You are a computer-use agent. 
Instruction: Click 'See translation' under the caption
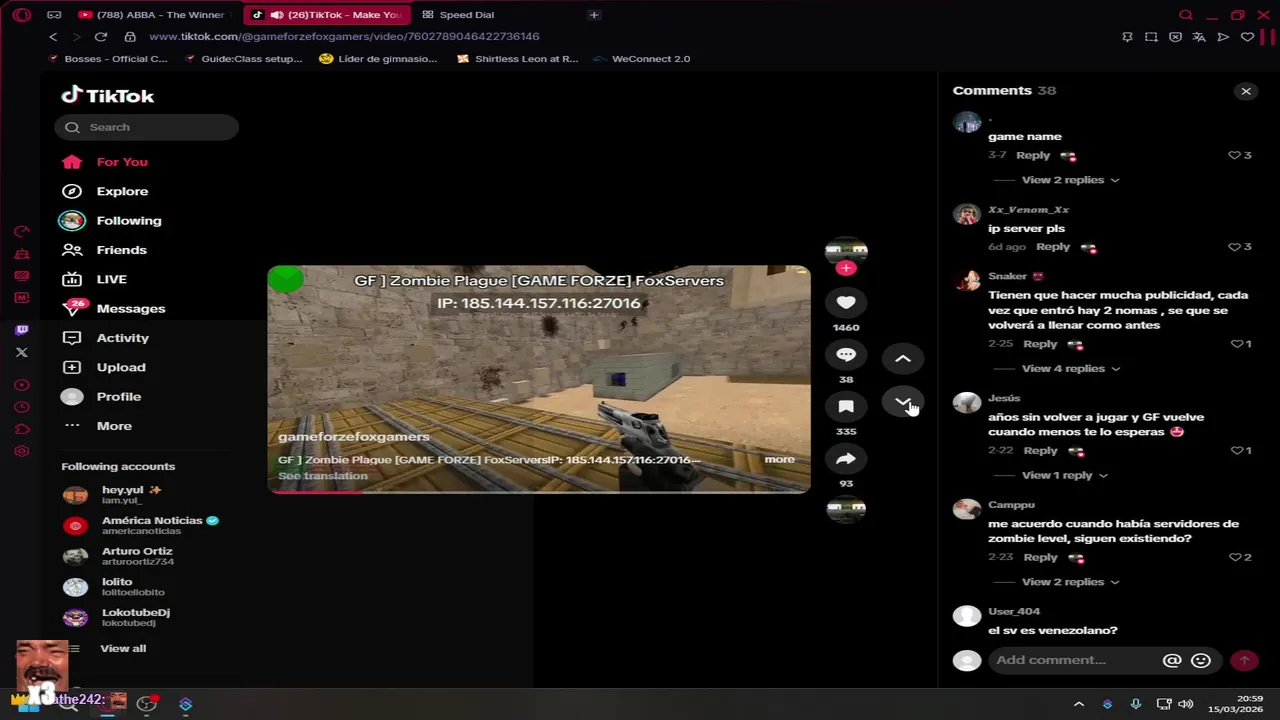[322, 476]
